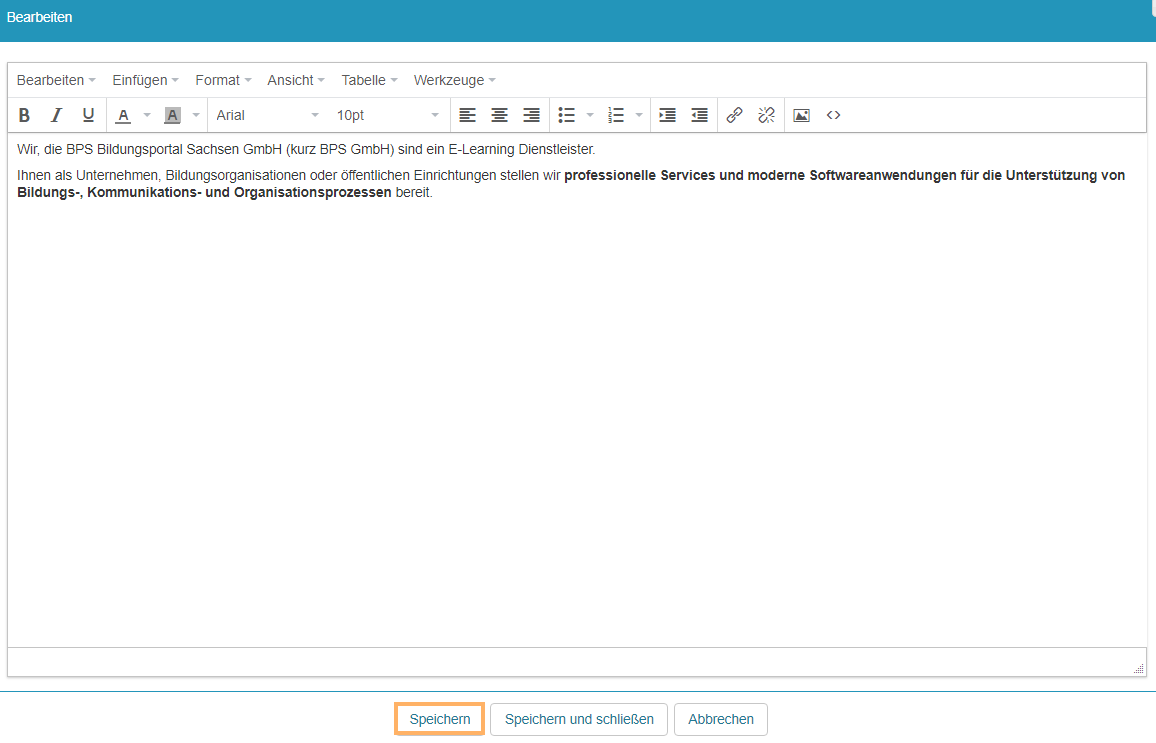Increase paragraph indent
The width and height of the screenshot is (1156, 743).
667,115
